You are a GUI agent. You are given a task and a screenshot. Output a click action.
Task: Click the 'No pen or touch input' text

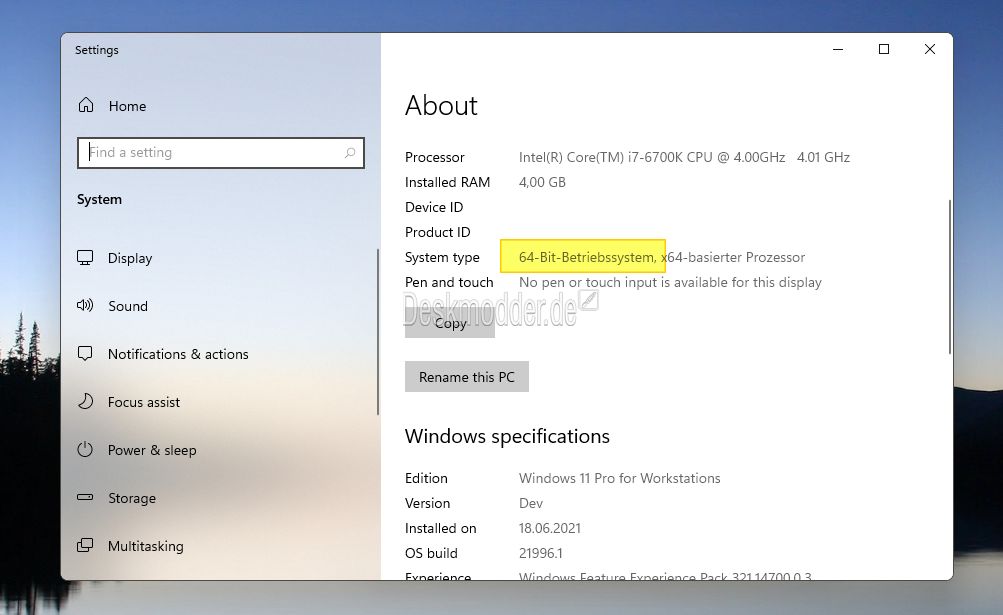pyautogui.click(x=670, y=282)
